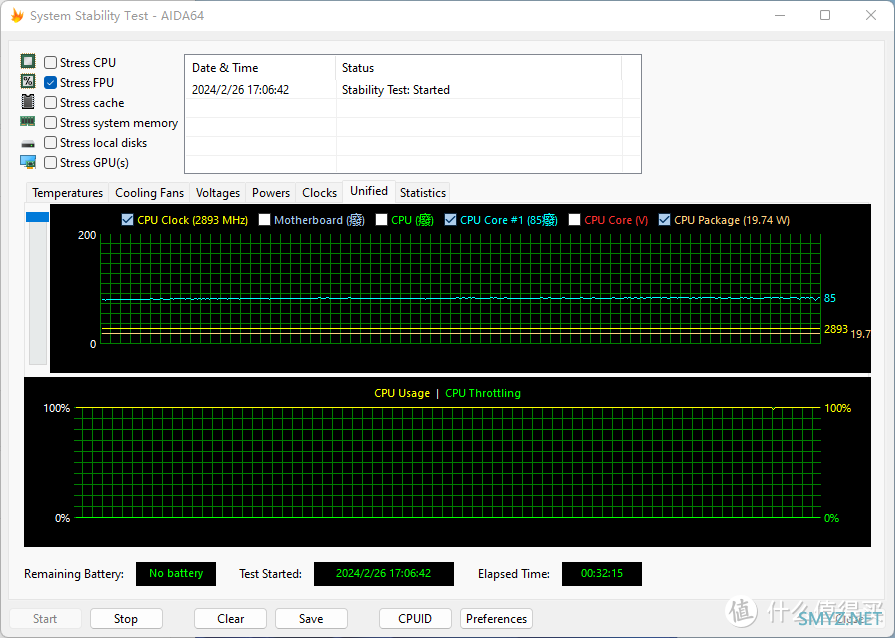
Task: Enable the Stress CPU checkbox
Action: (x=51, y=62)
